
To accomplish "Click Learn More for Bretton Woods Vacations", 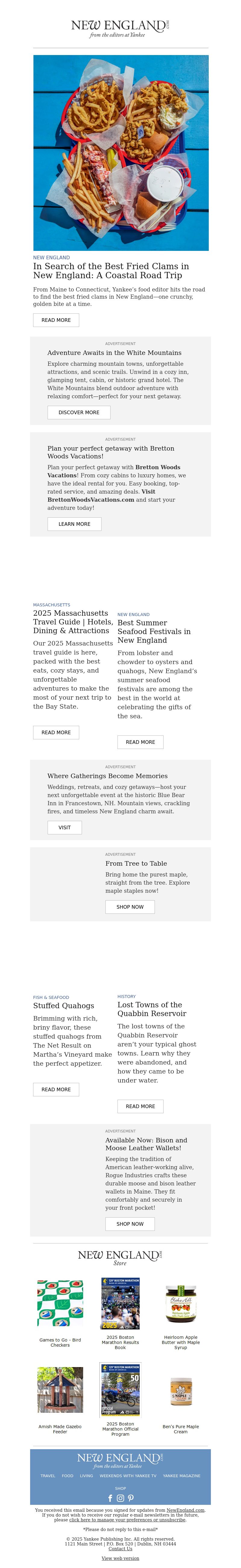I will tap(74, 524).
